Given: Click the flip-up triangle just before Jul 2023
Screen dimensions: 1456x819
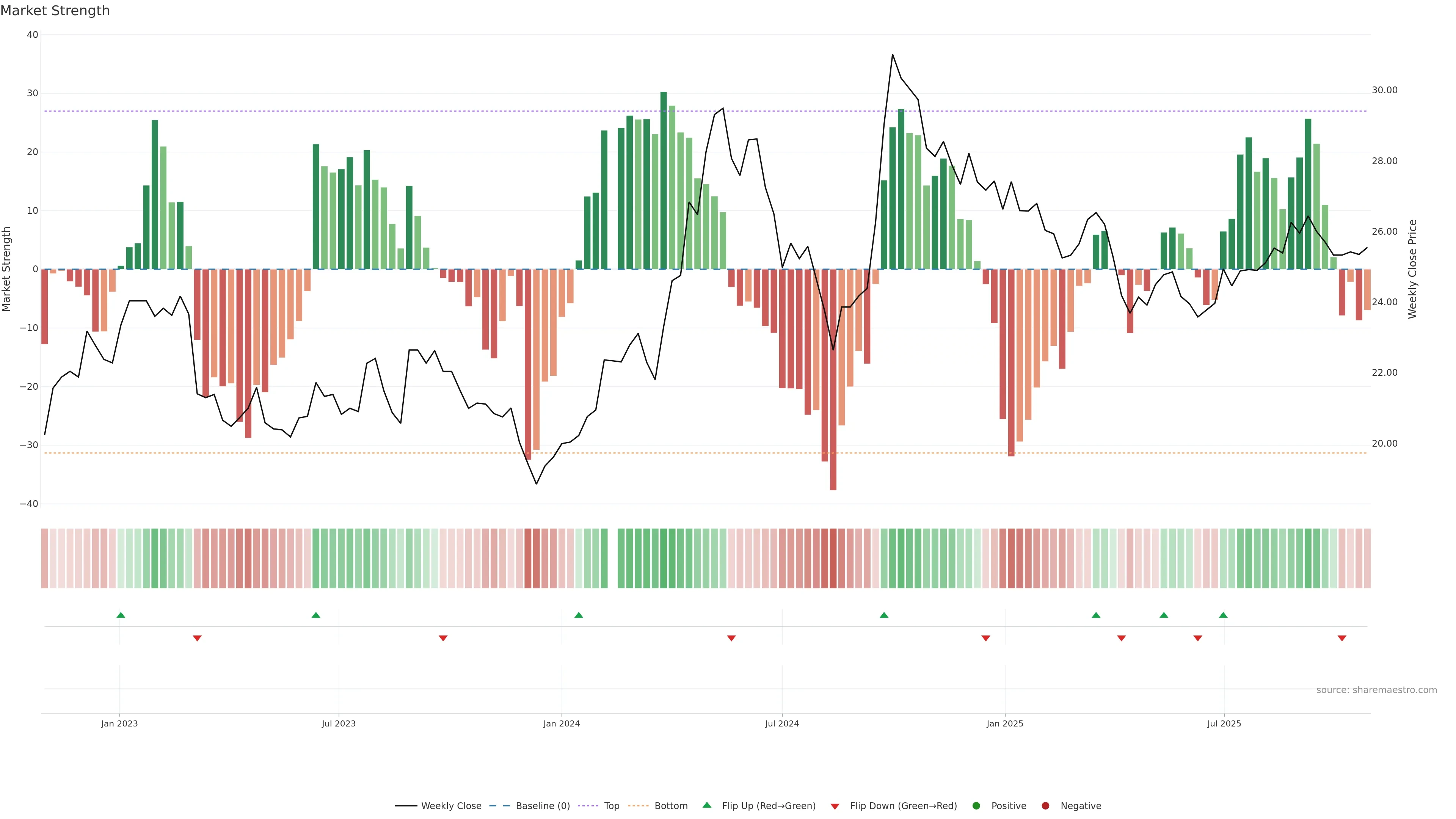Looking at the screenshot, I should click(x=316, y=615).
